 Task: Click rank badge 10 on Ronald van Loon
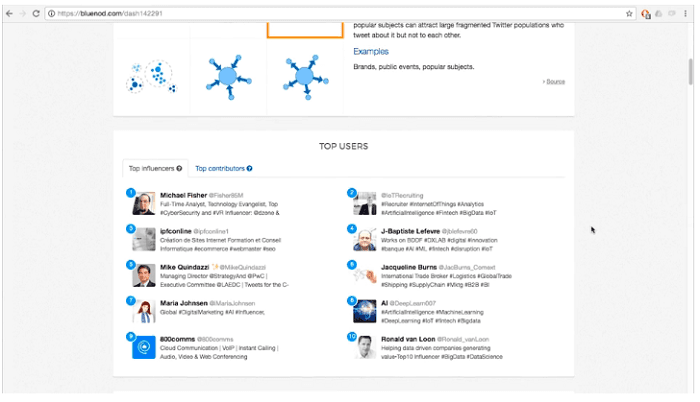click(x=352, y=336)
